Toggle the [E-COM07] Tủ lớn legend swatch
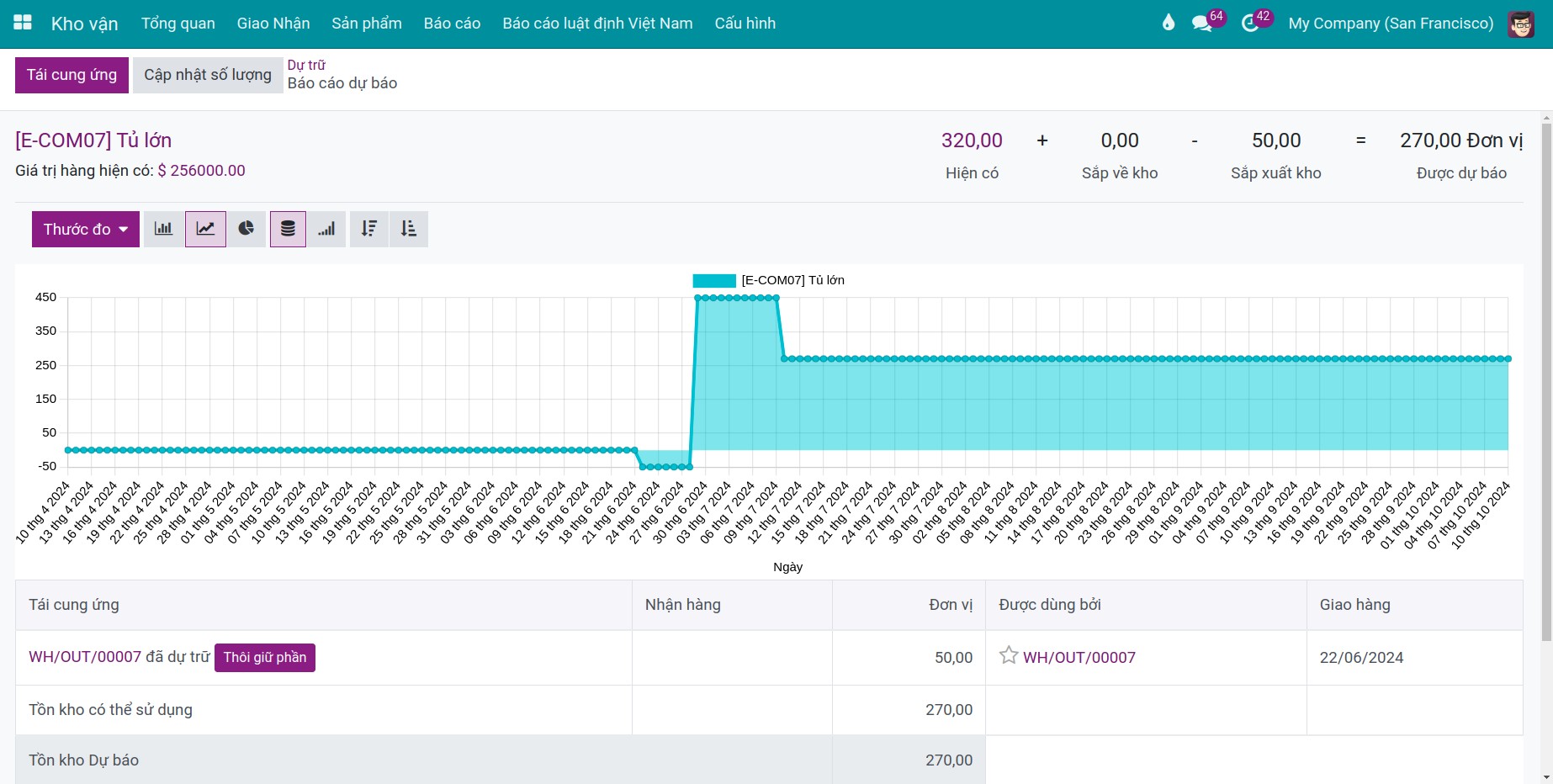This screenshot has height=784, width=1553. tap(714, 281)
